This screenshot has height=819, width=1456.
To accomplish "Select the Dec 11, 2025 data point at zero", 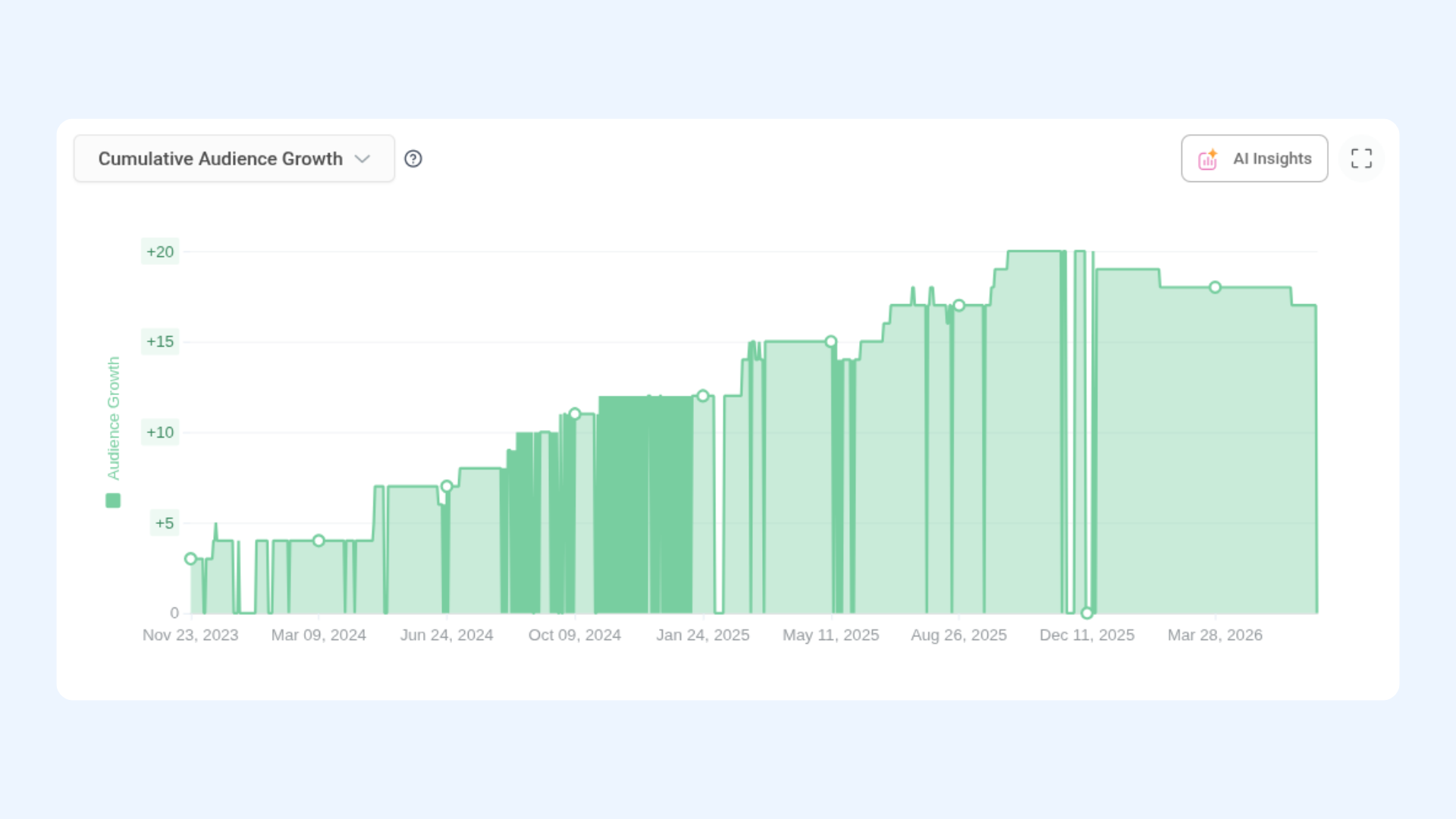I will click(x=1087, y=613).
